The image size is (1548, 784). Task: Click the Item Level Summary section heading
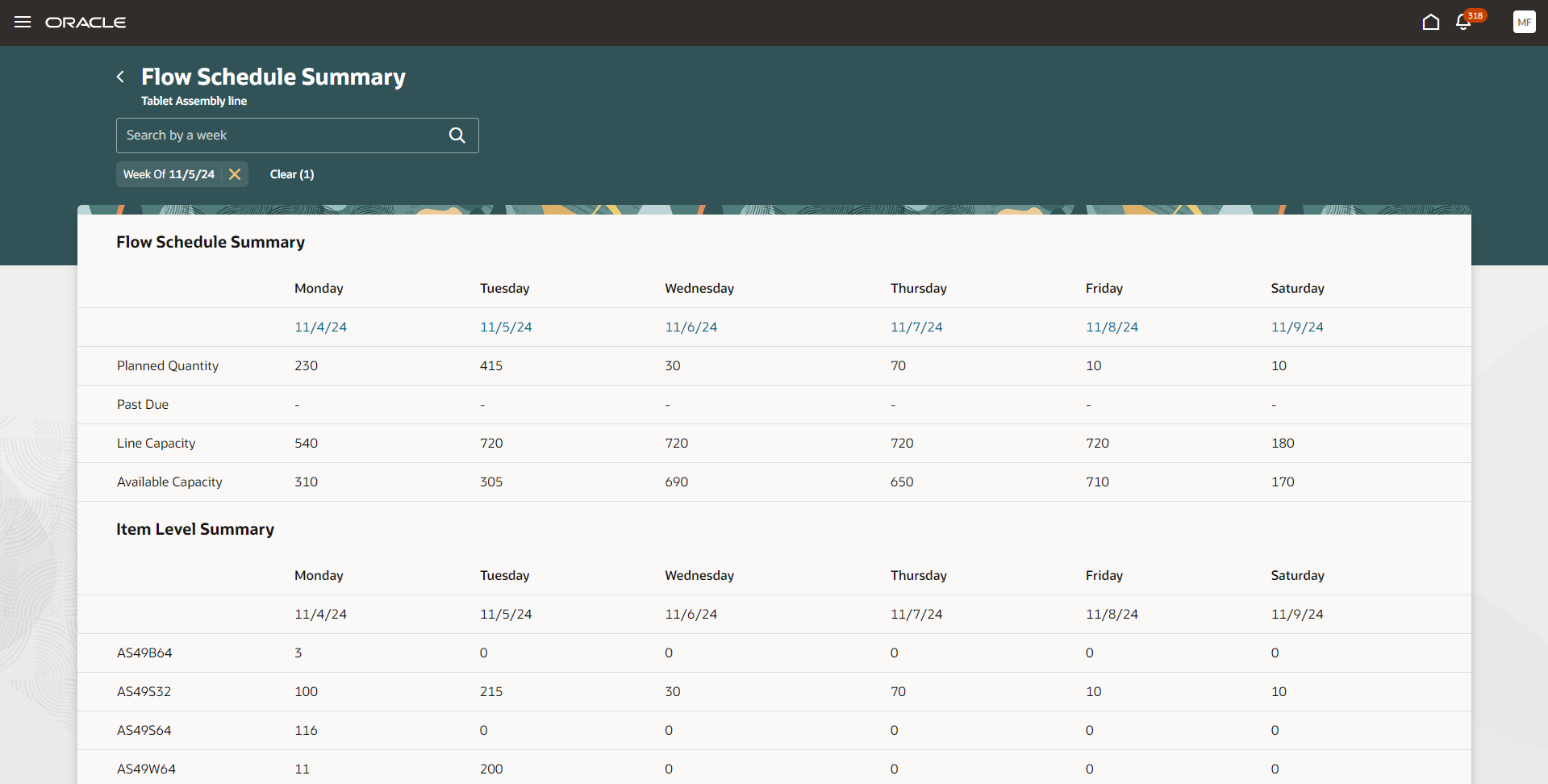[x=194, y=529]
